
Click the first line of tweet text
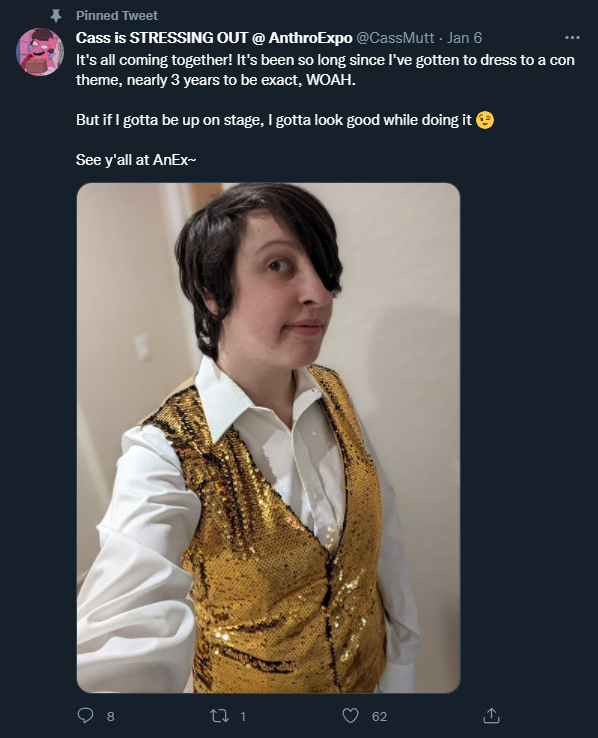pos(325,60)
